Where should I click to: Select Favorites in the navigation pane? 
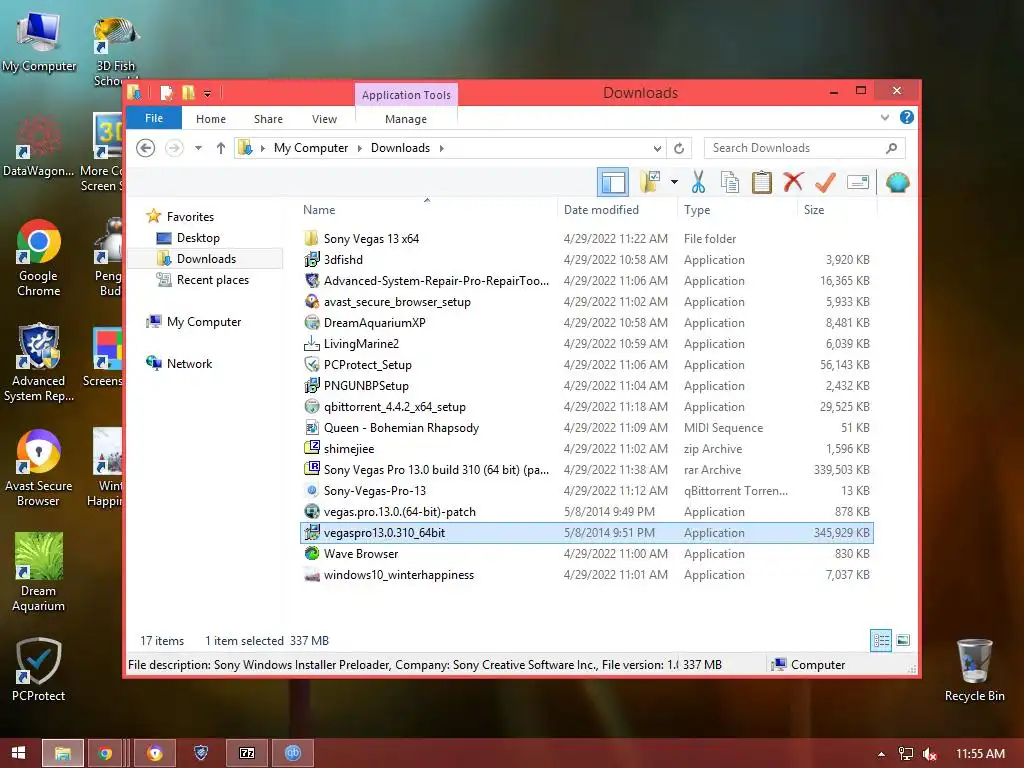(190, 217)
